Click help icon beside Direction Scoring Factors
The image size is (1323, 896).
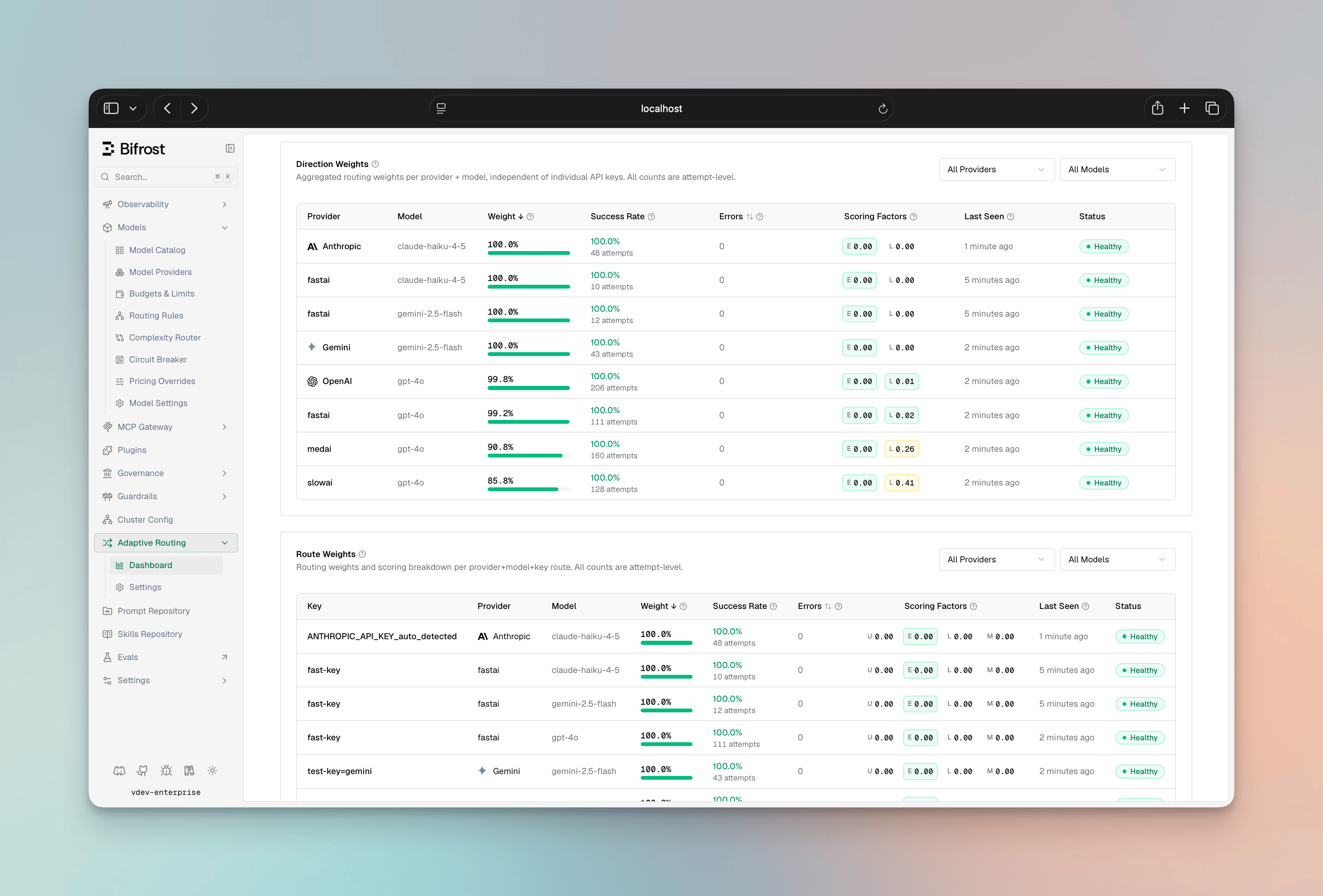914,217
